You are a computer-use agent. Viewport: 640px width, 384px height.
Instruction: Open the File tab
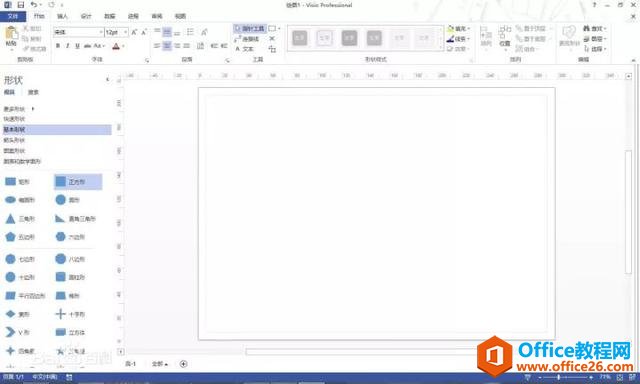click(13, 16)
